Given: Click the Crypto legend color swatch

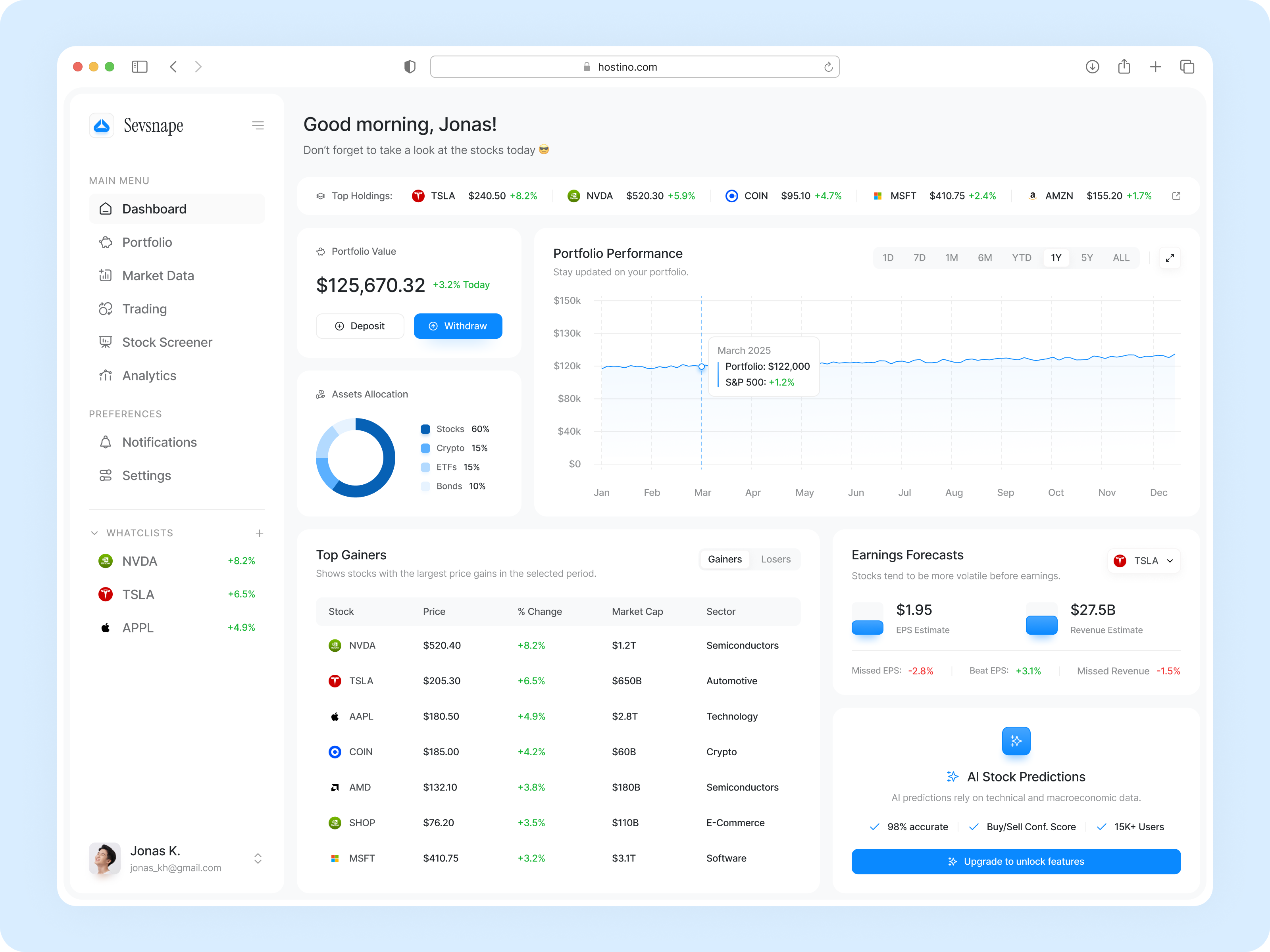Looking at the screenshot, I should [x=425, y=448].
